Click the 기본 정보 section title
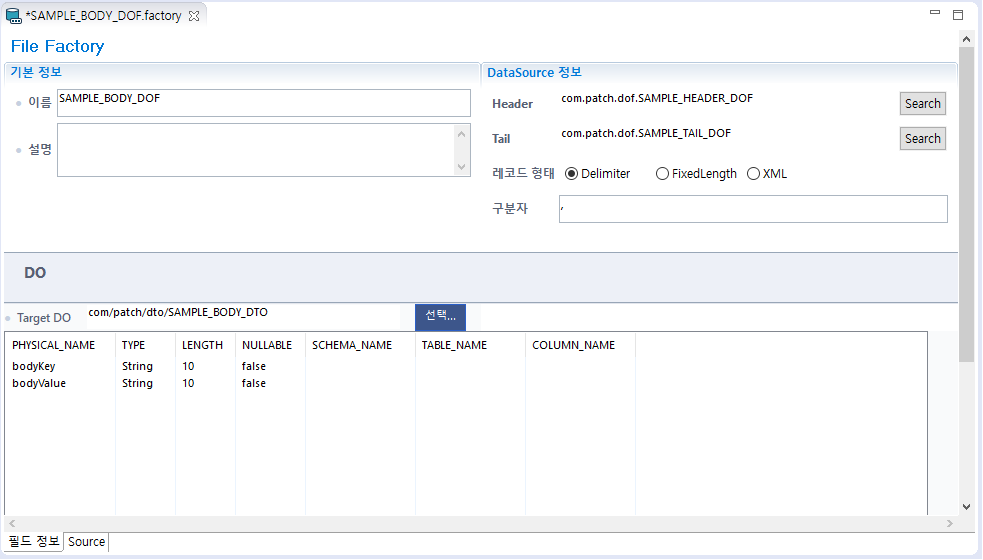The height and width of the screenshot is (560, 983). [x=36, y=72]
